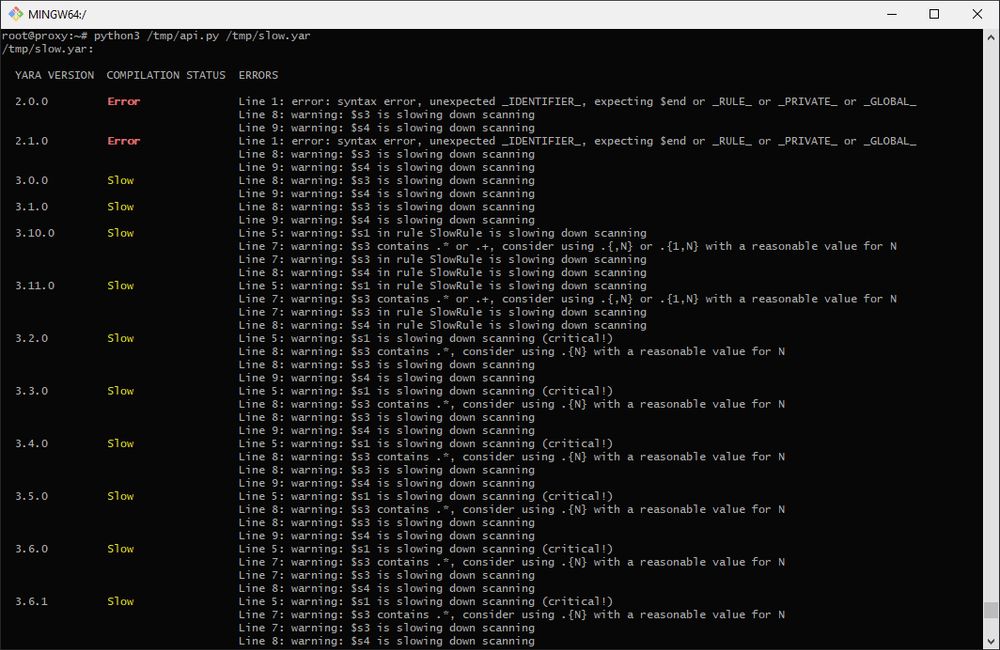1000x650 pixels.
Task: Click version number '2.1.0'
Action: coord(31,141)
